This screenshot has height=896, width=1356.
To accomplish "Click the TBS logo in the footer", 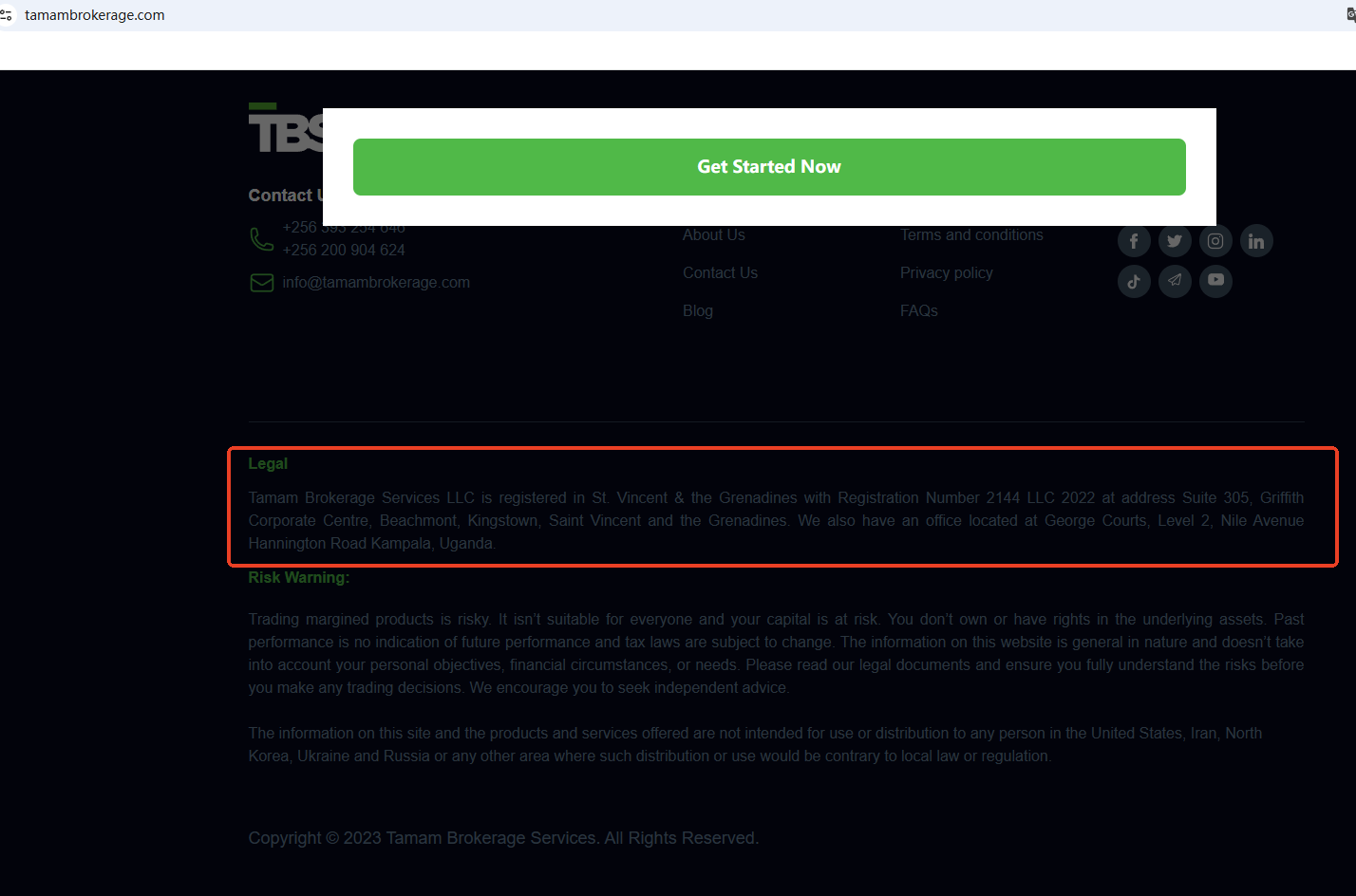I will coord(286,128).
